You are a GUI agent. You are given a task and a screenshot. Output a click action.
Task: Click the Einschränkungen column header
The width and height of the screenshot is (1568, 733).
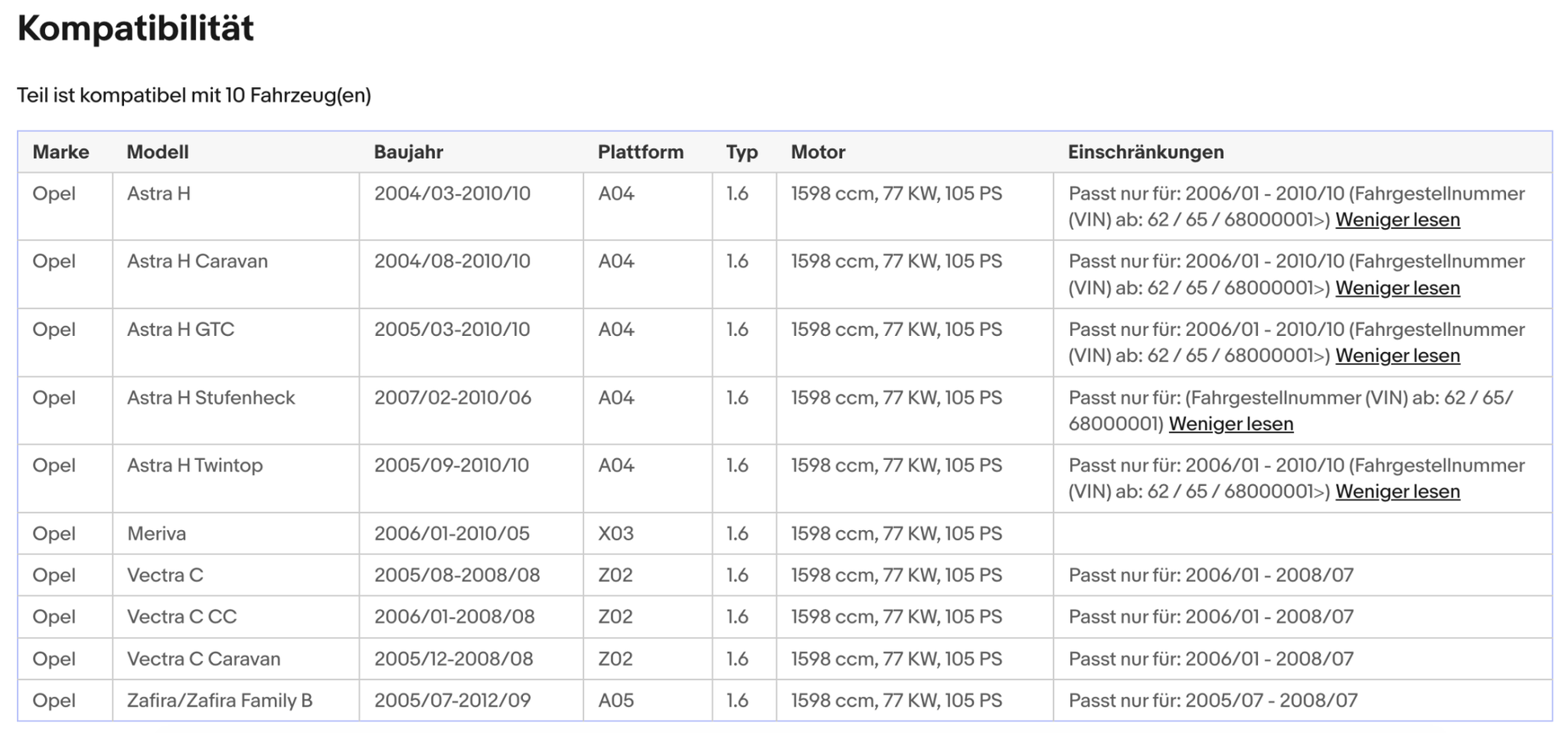coord(1145,152)
